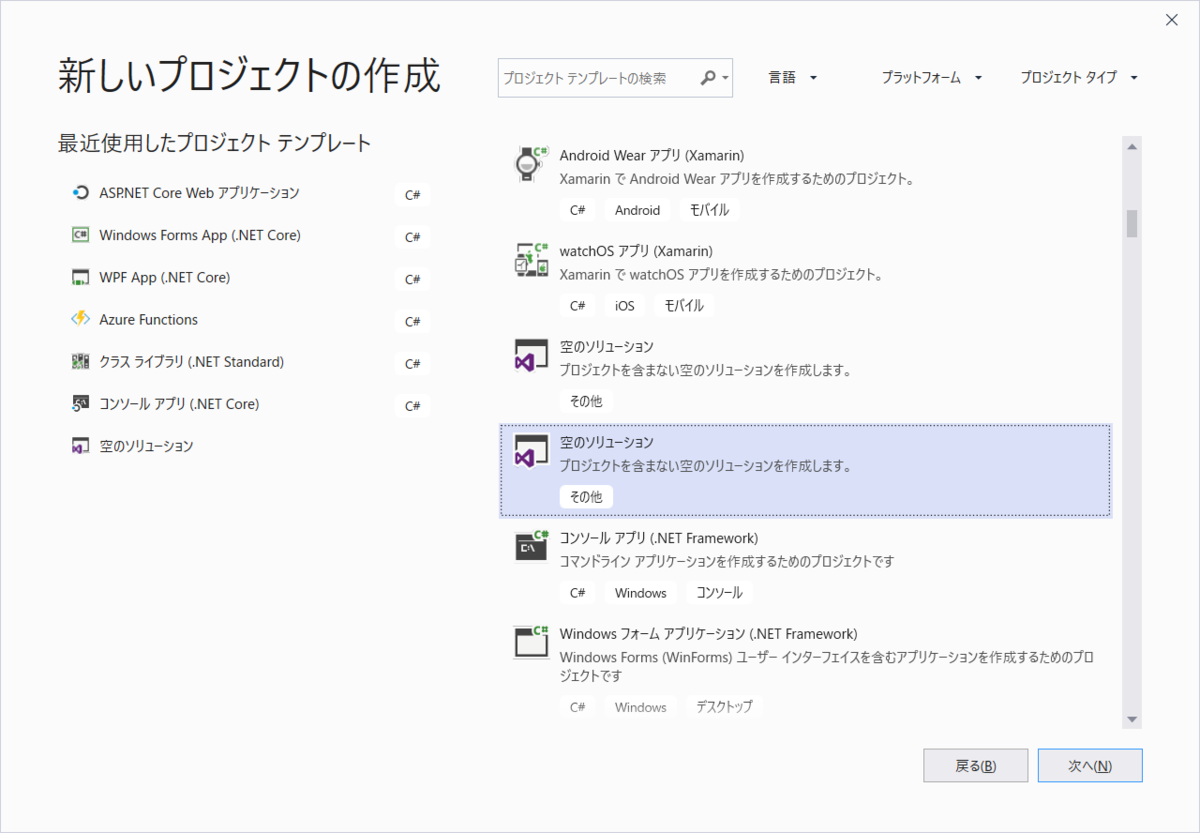Click the コンソール アプリ (.NET Framework) icon
The height and width of the screenshot is (833, 1200).
pyautogui.click(x=530, y=546)
